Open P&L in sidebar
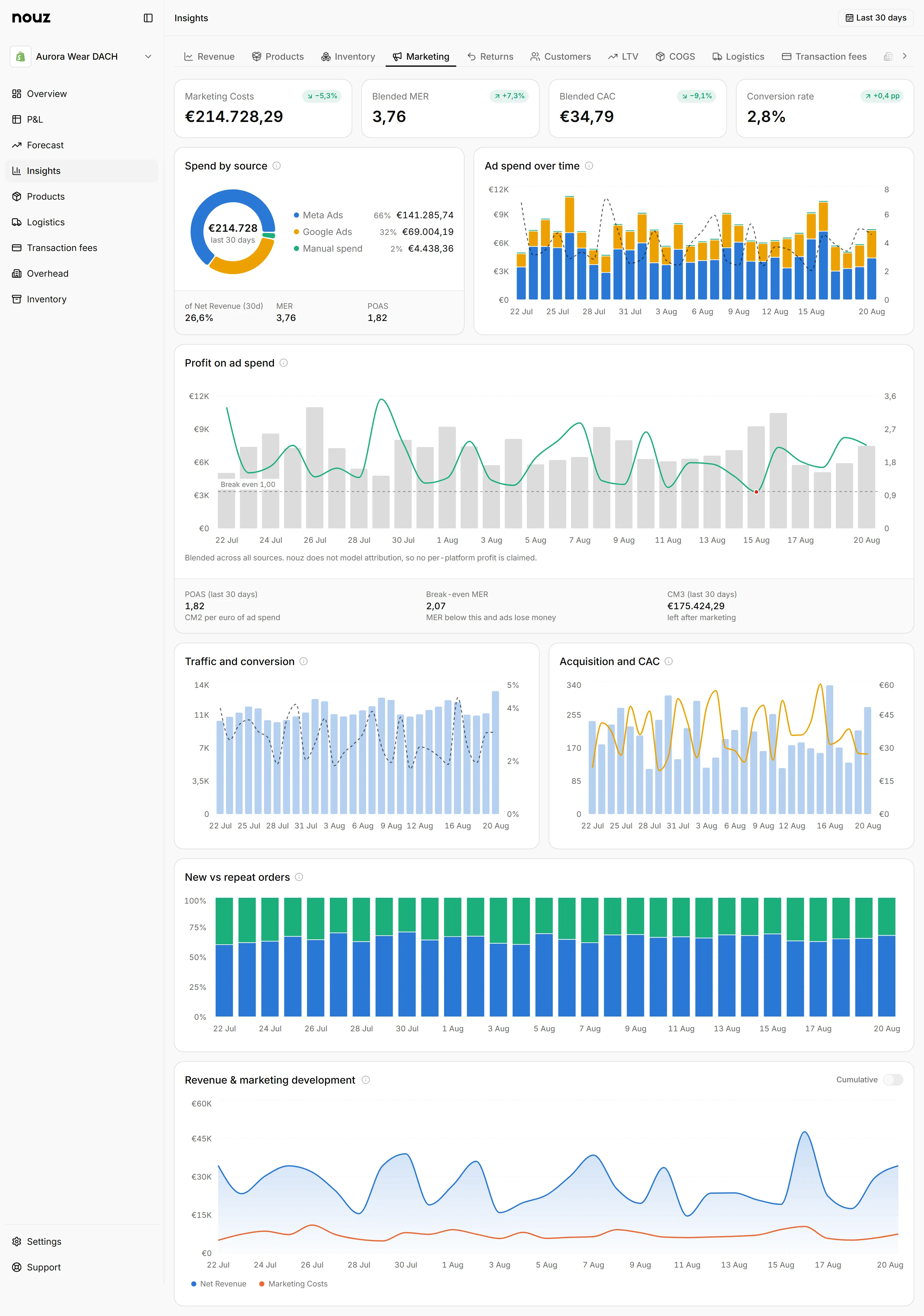924x1316 pixels. (x=81, y=120)
